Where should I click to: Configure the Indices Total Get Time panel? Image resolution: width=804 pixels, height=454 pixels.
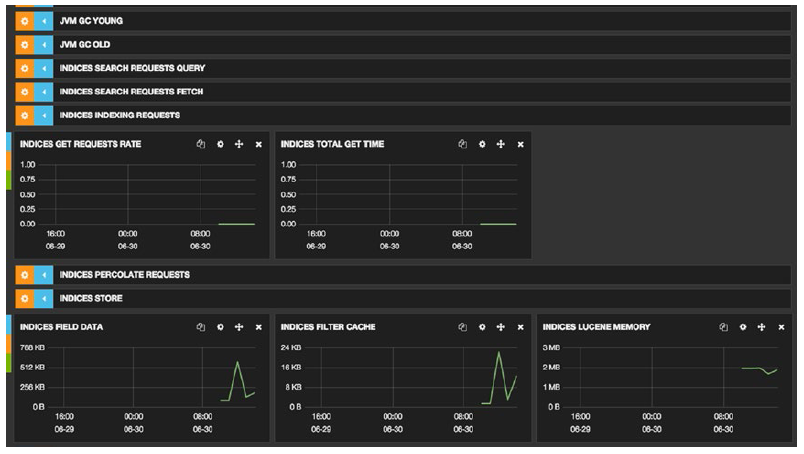(482, 144)
